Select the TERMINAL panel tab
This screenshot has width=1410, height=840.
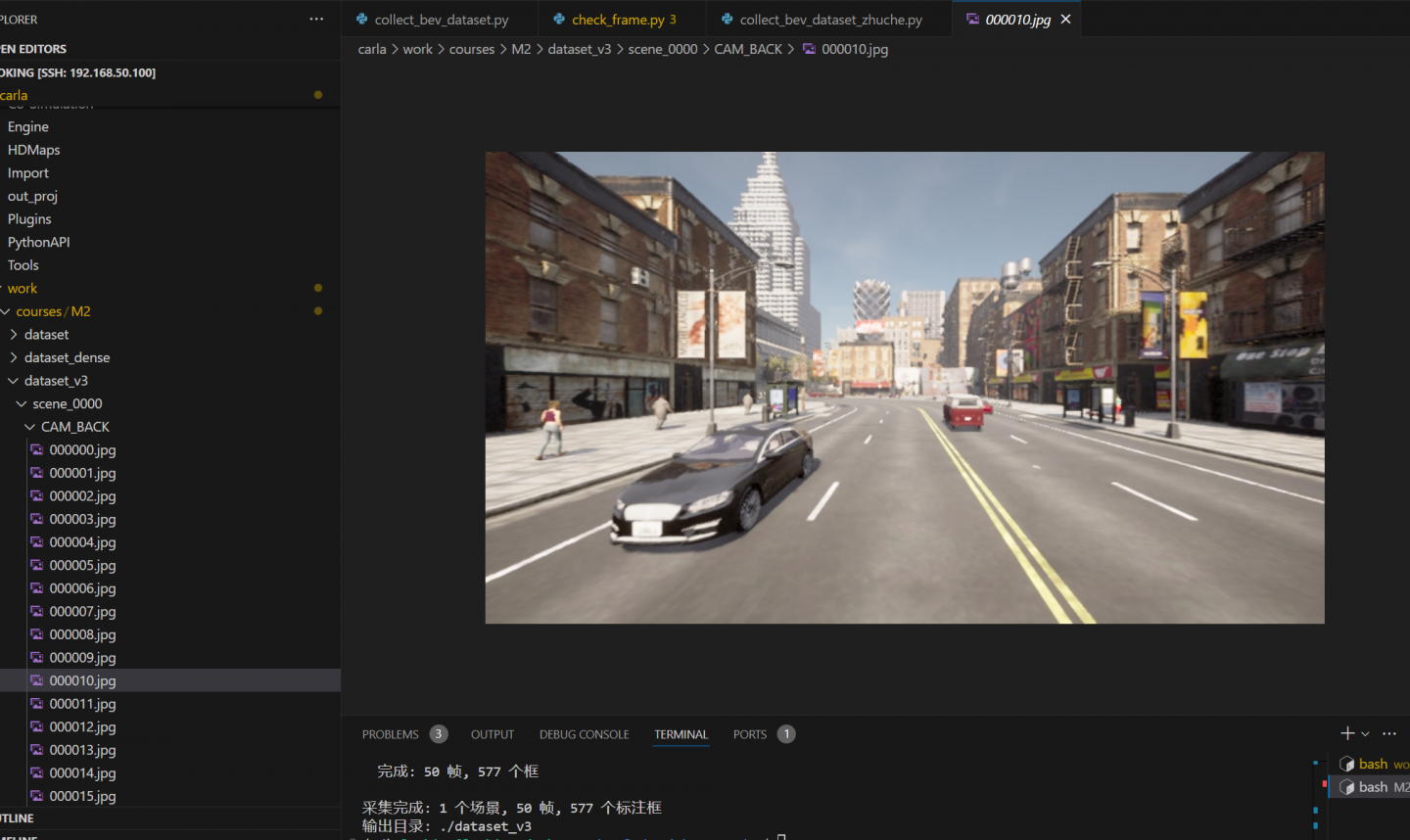(681, 734)
